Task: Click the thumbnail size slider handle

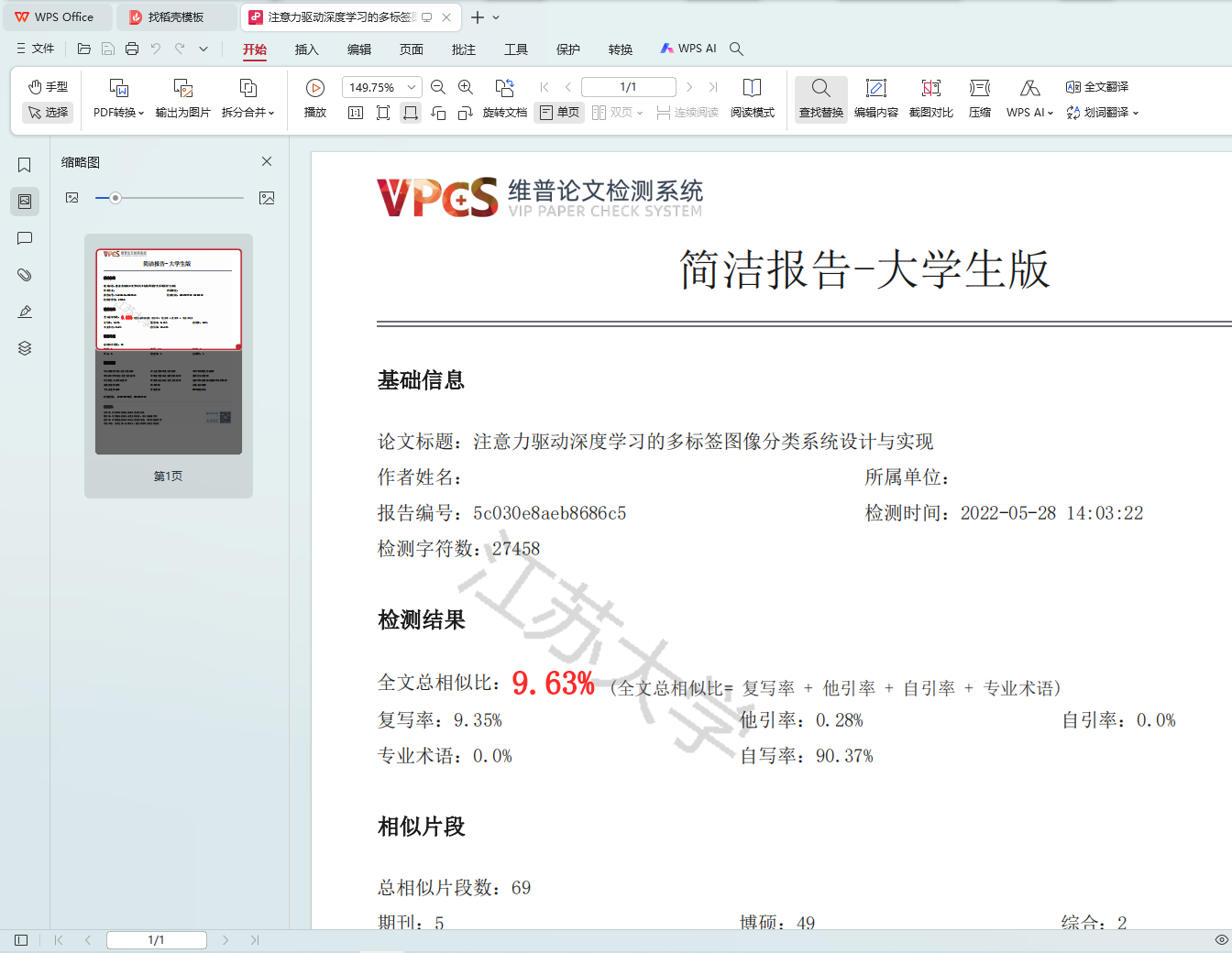Action: pyautogui.click(x=115, y=198)
